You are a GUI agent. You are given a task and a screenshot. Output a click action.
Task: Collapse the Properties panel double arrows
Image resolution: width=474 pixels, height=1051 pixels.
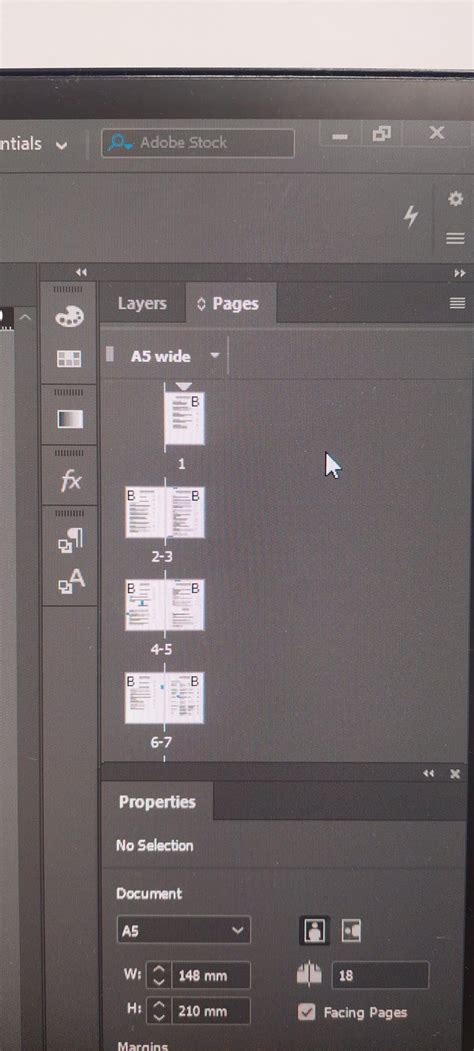pyautogui.click(x=428, y=774)
